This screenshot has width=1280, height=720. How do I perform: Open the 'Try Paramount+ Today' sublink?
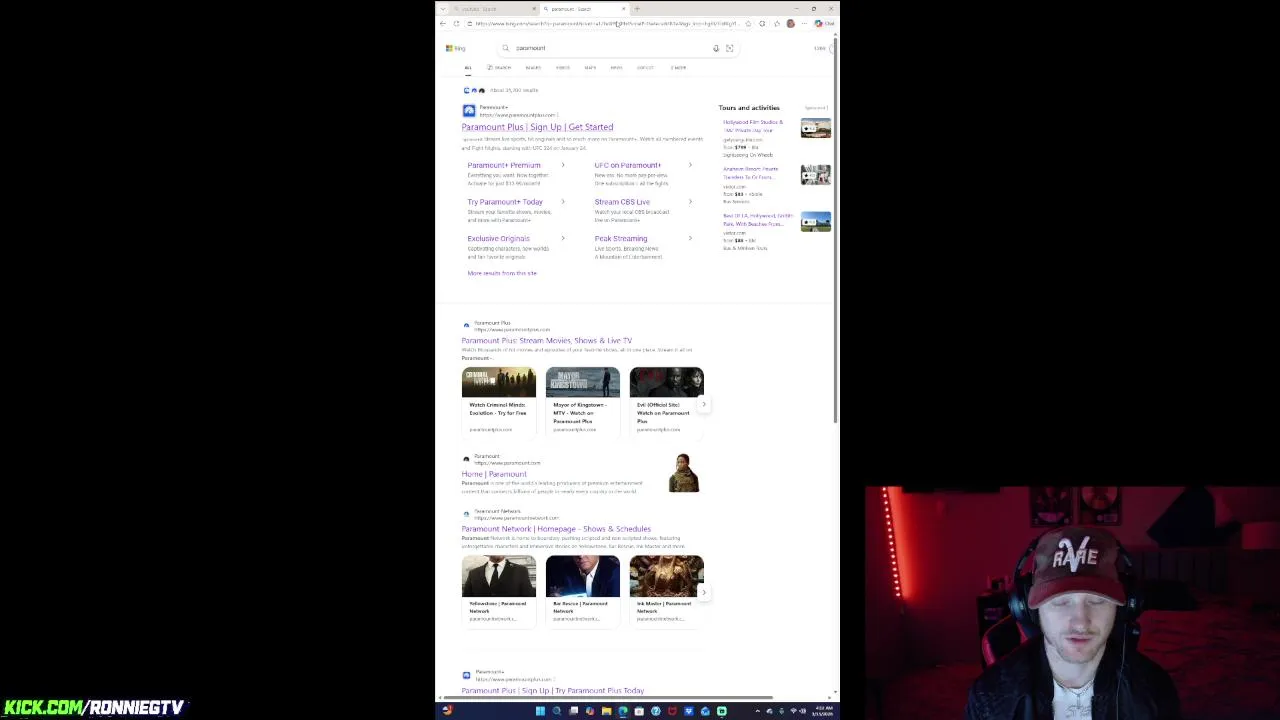pyautogui.click(x=504, y=202)
